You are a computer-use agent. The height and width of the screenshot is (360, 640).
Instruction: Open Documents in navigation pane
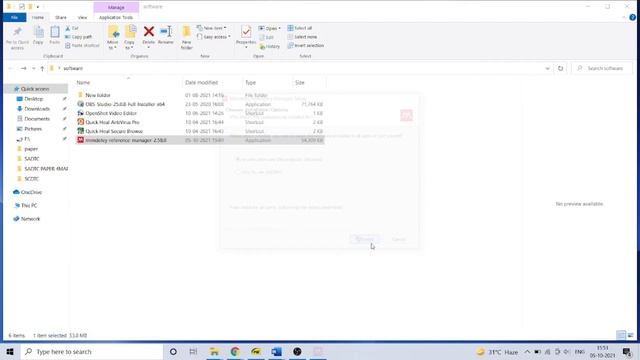(37, 119)
